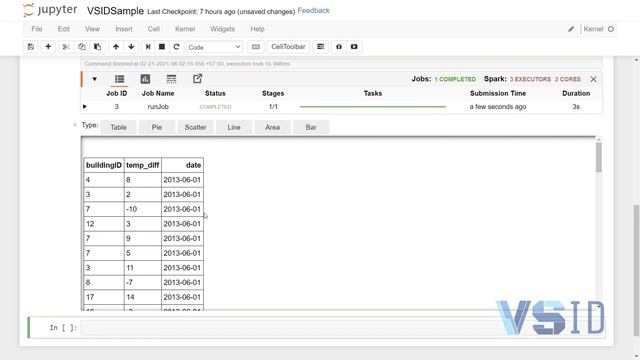The height and width of the screenshot is (360, 640).
Task: Click the temp_diff cell showing -10
Action: tap(142, 209)
